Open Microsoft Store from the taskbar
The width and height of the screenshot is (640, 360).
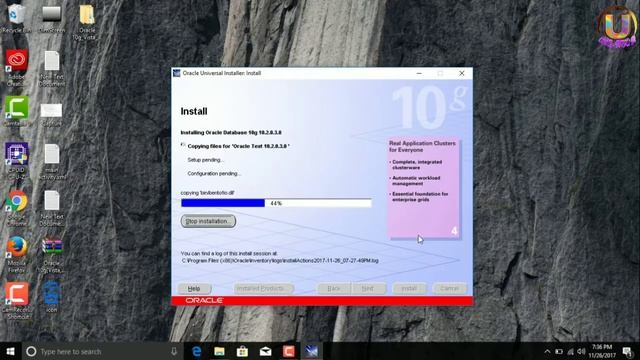click(x=242, y=351)
